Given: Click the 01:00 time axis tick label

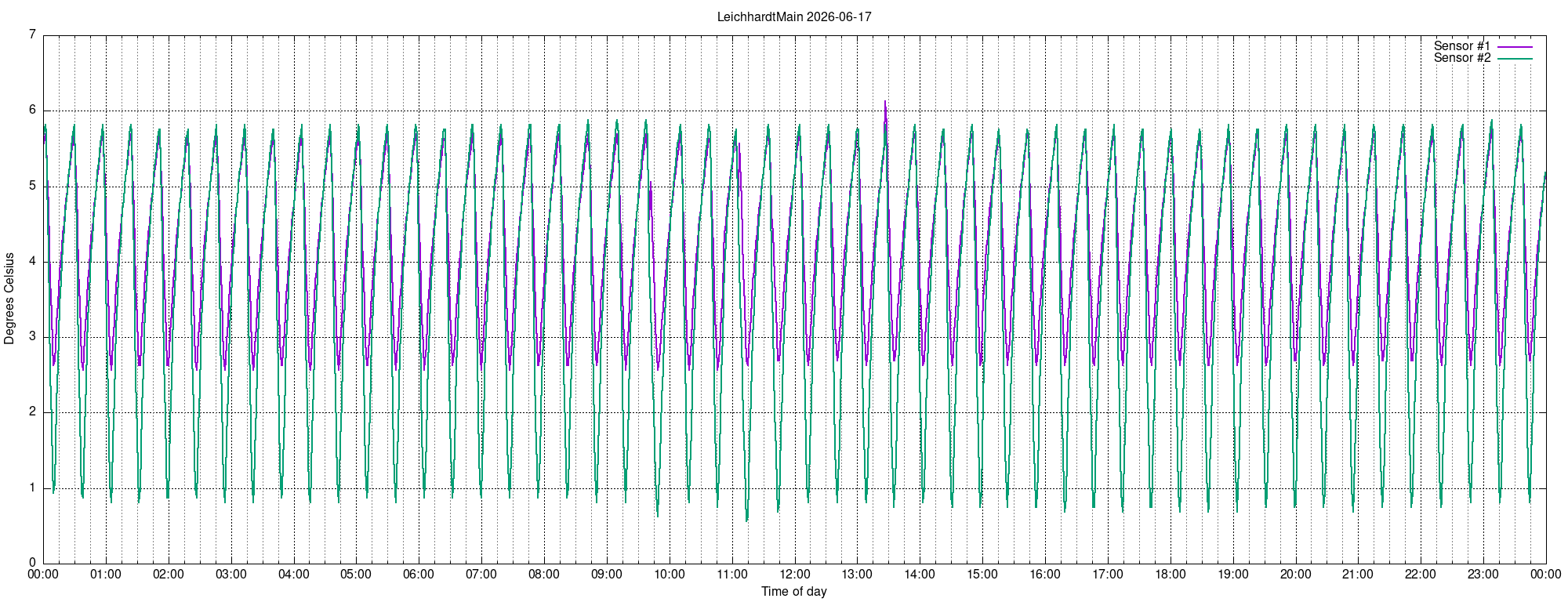Looking at the screenshot, I should tap(106, 574).
